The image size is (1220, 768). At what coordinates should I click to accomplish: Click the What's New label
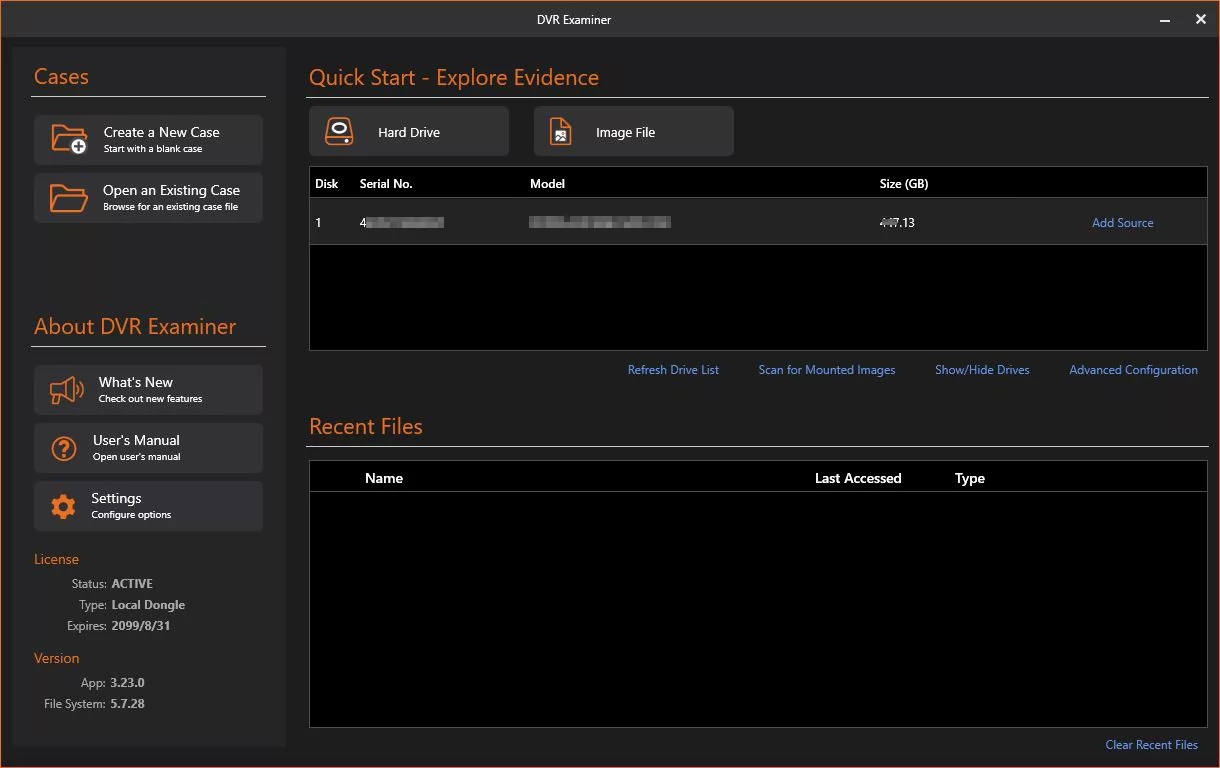pos(135,382)
